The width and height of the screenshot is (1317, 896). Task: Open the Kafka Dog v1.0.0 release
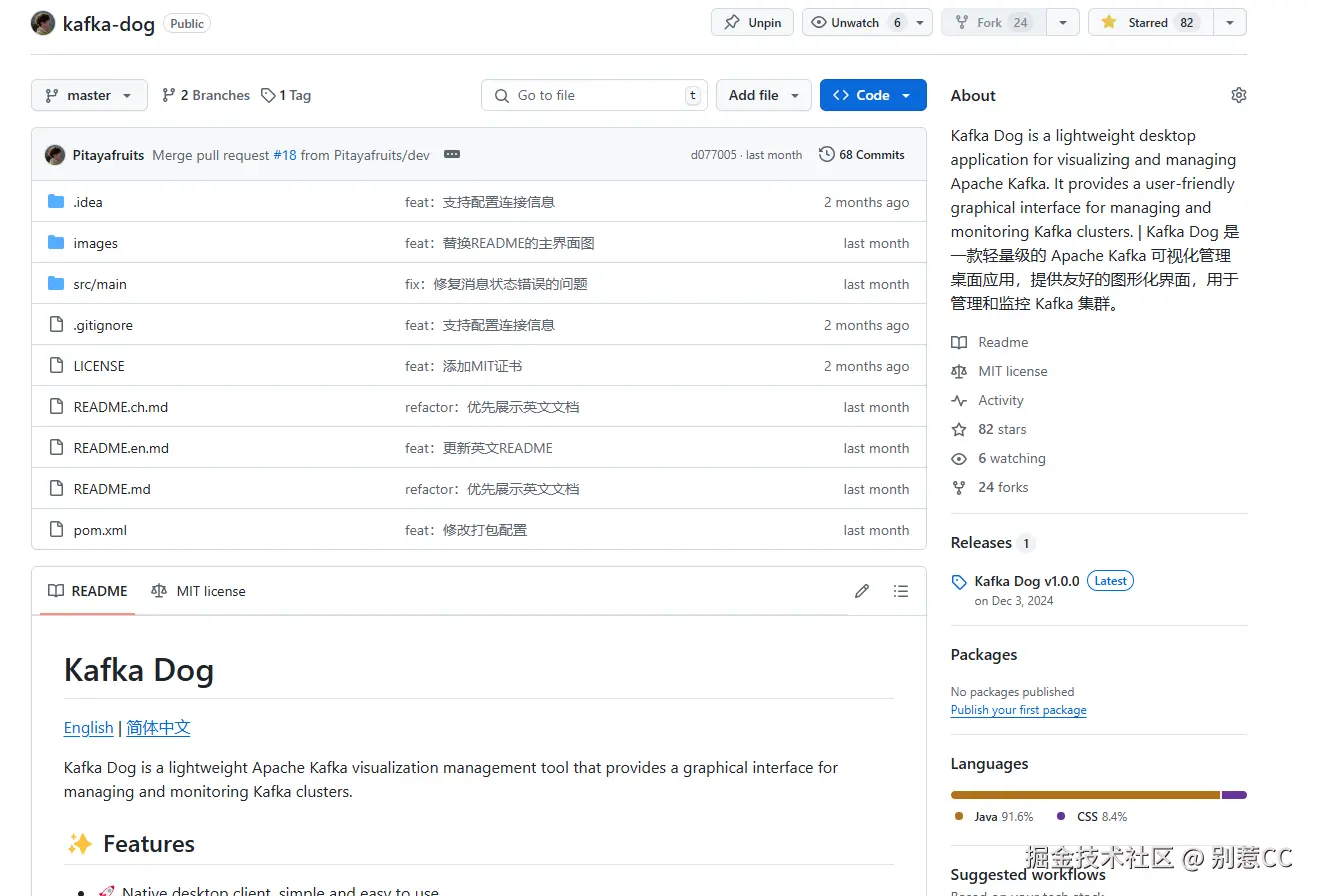1027,581
